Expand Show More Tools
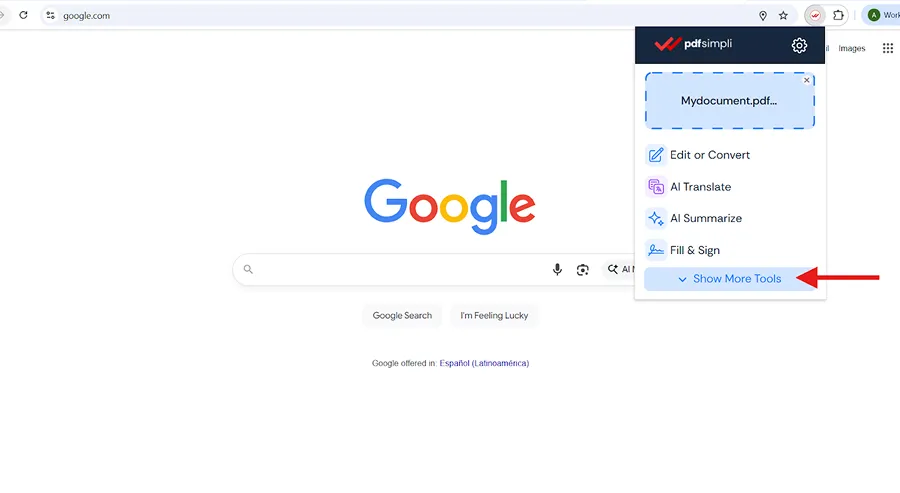The height and width of the screenshot is (493, 900). (x=730, y=279)
